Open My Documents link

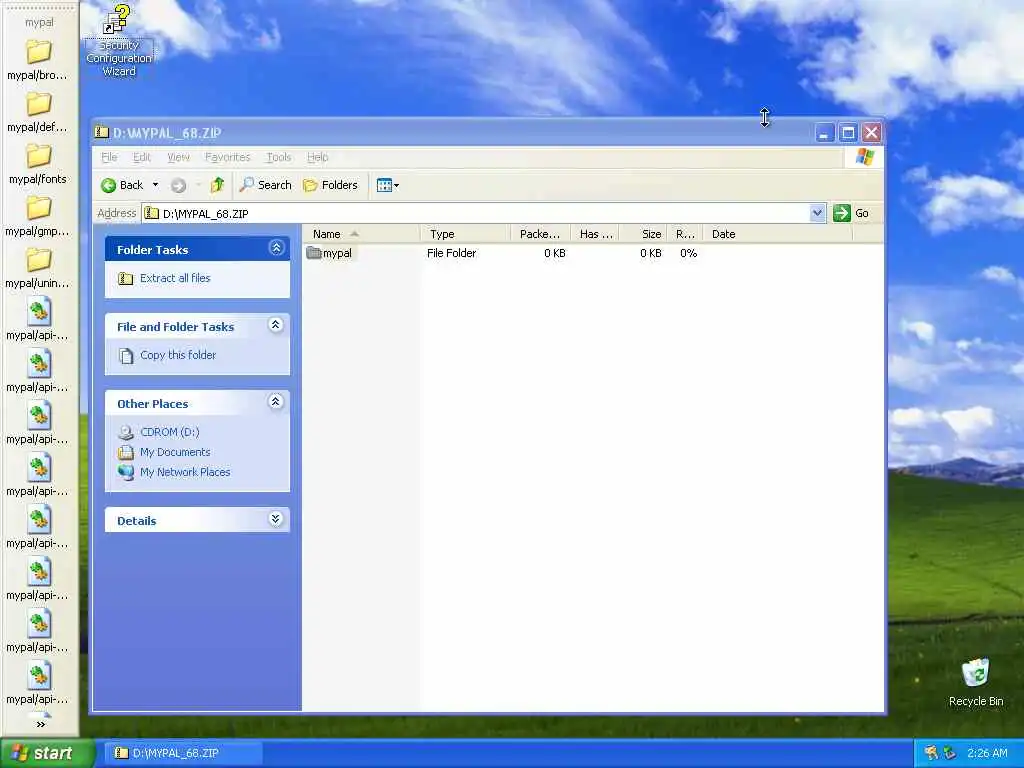[x=175, y=452]
